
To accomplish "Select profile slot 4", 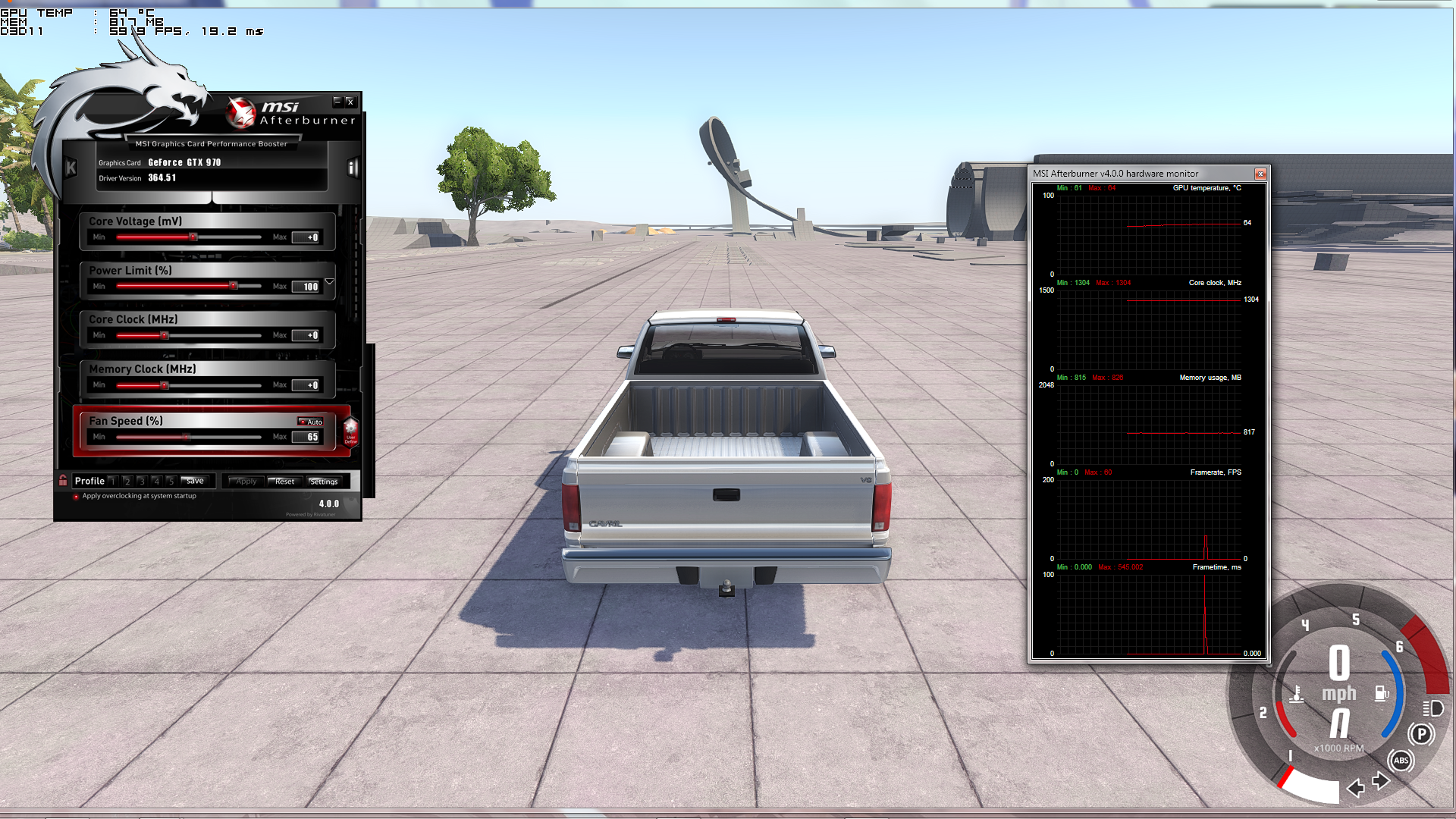I will pyautogui.click(x=156, y=481).
